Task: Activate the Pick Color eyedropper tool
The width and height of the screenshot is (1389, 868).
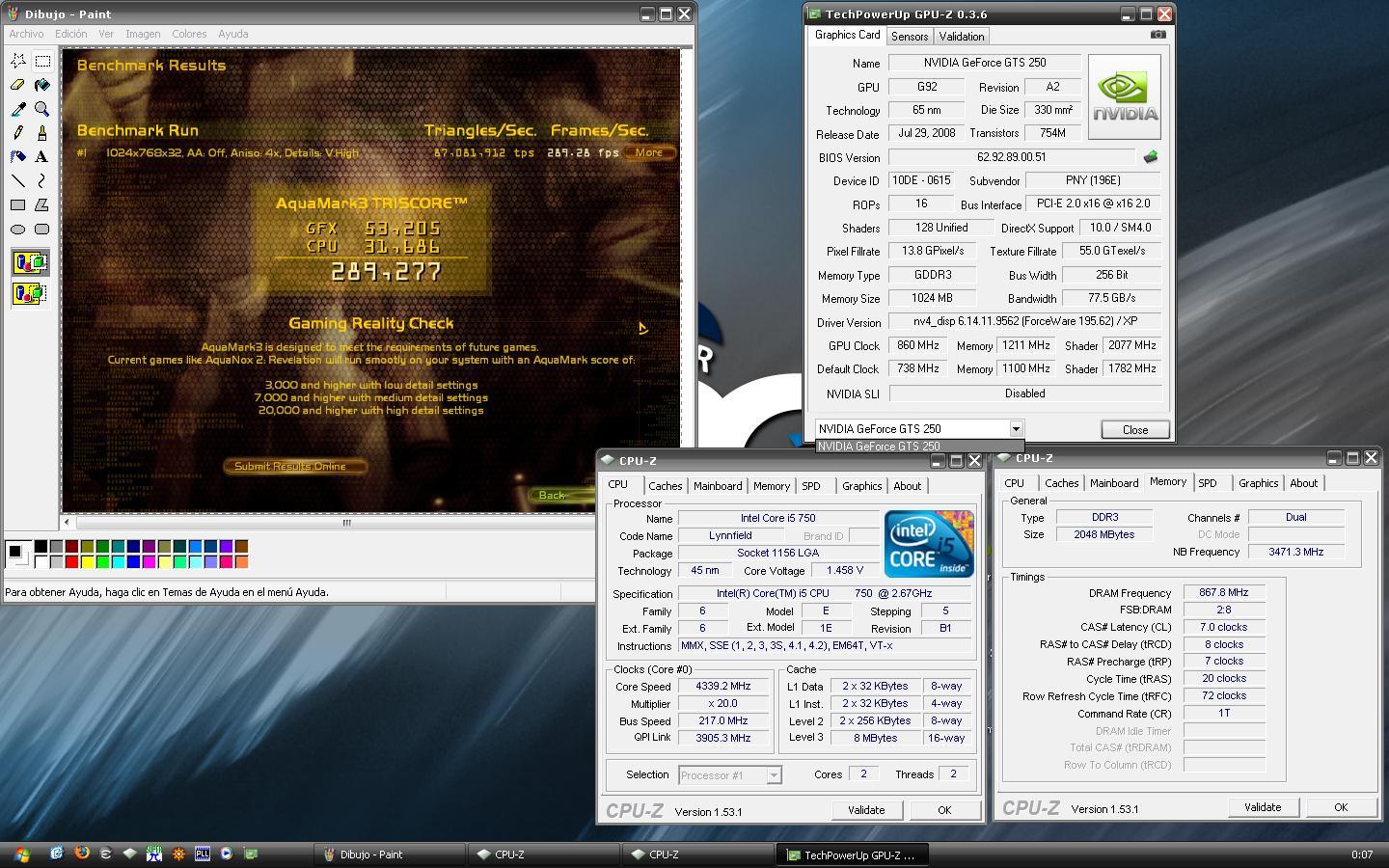Action: point(18,109)
